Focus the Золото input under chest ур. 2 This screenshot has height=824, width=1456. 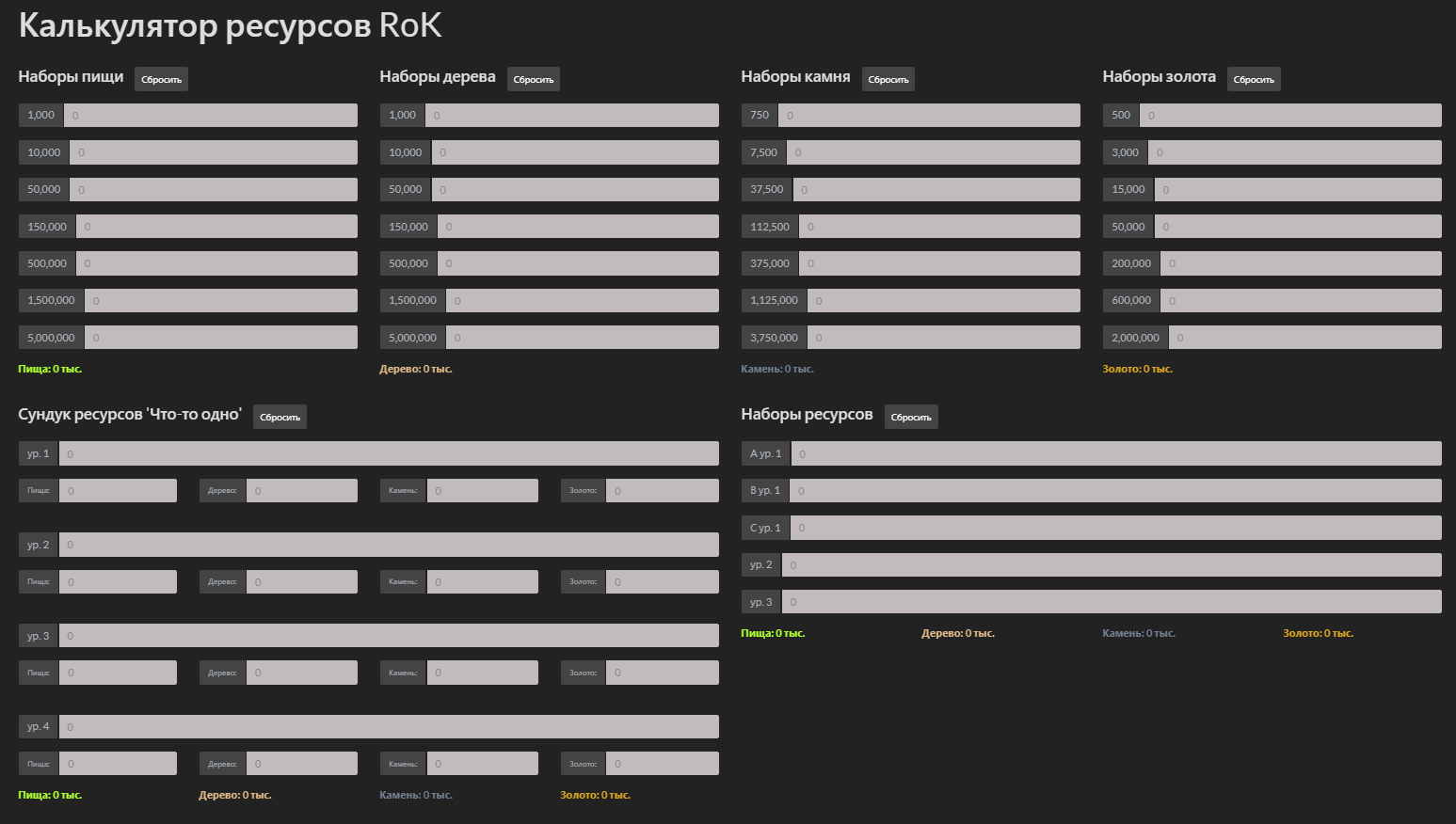tap(663, 581)
